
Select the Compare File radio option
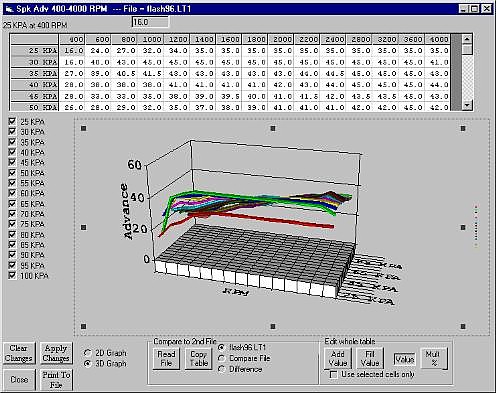coord(221,358)
